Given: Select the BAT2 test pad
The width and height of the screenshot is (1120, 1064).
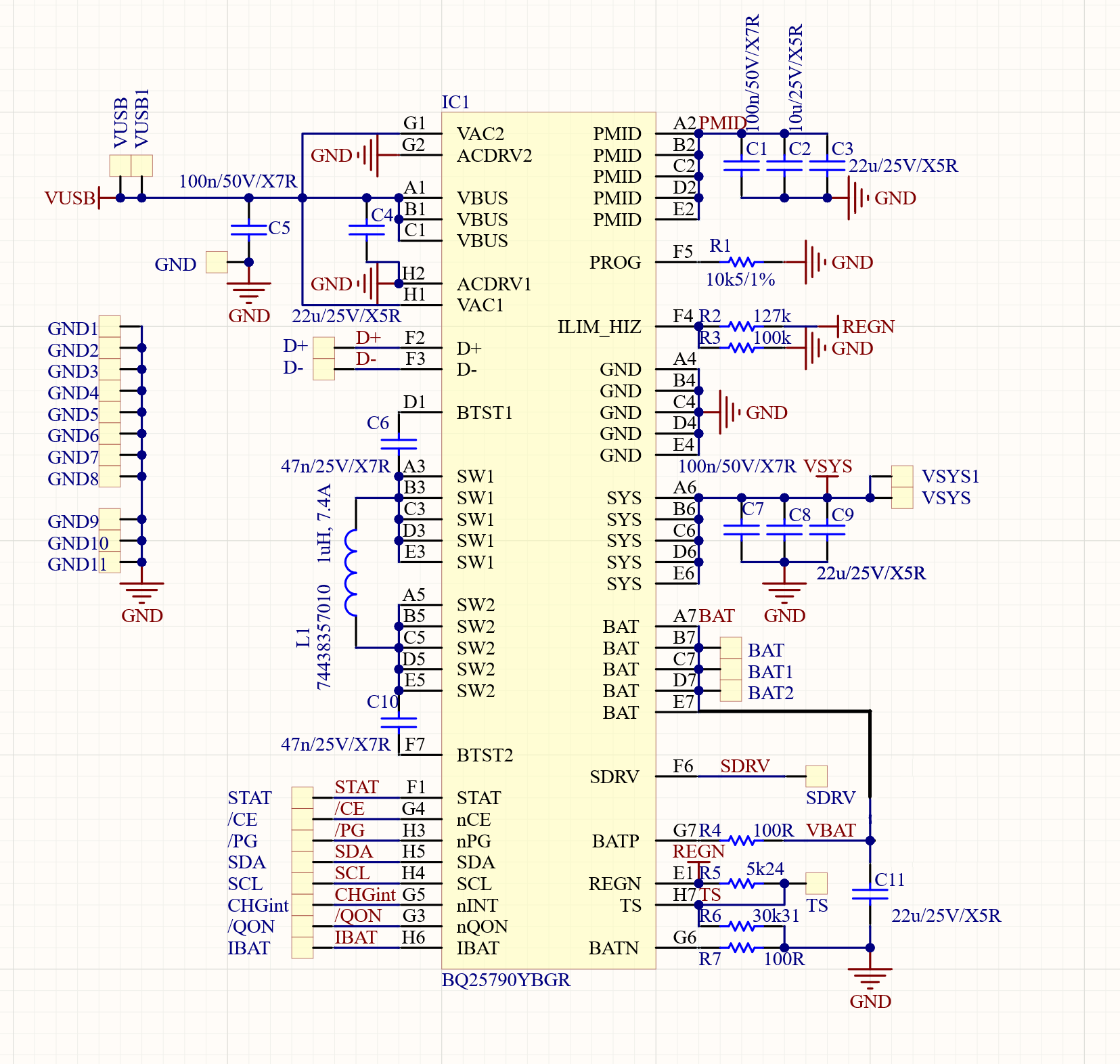Looking at the screenshot, I should [x=730, y=690].
